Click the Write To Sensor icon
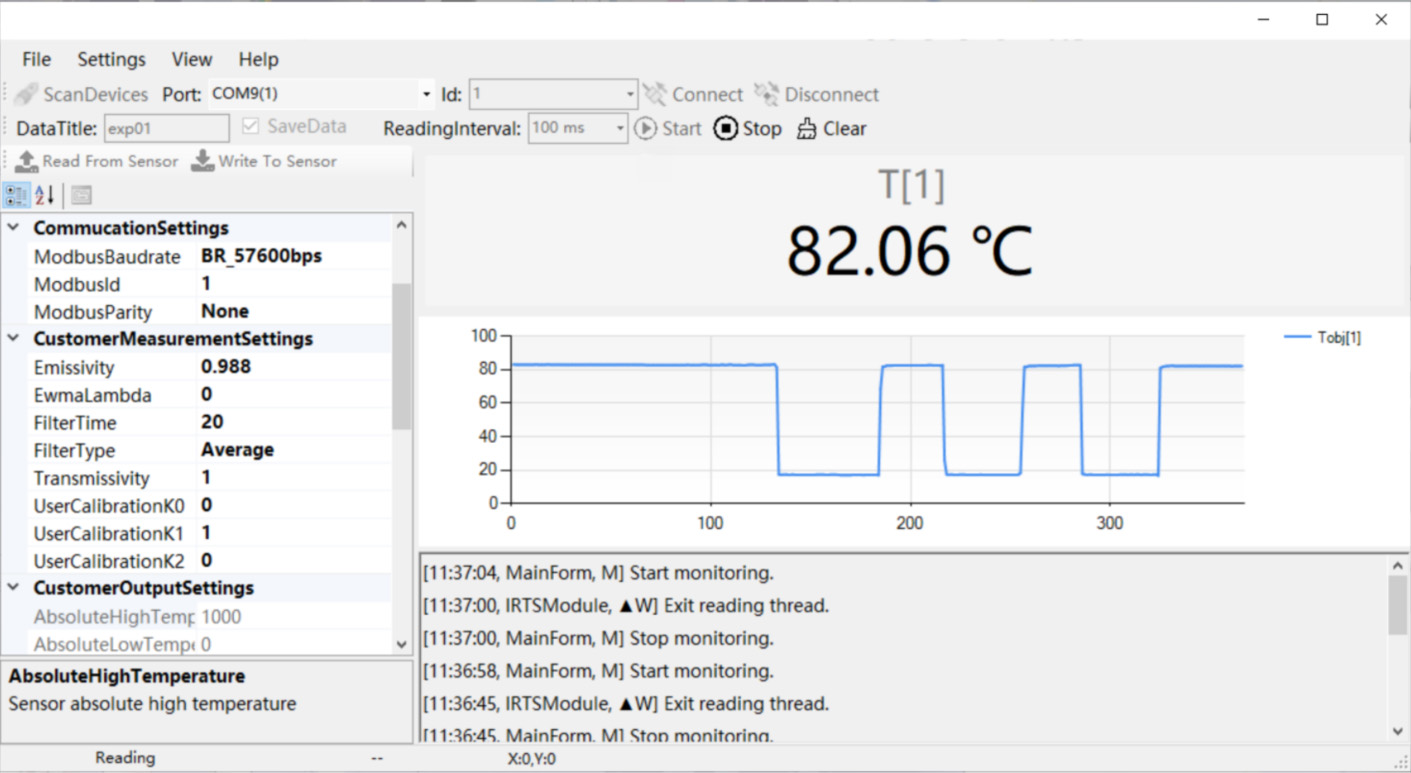Screen dimensions: 1411x773 click(x=203, y=161)
